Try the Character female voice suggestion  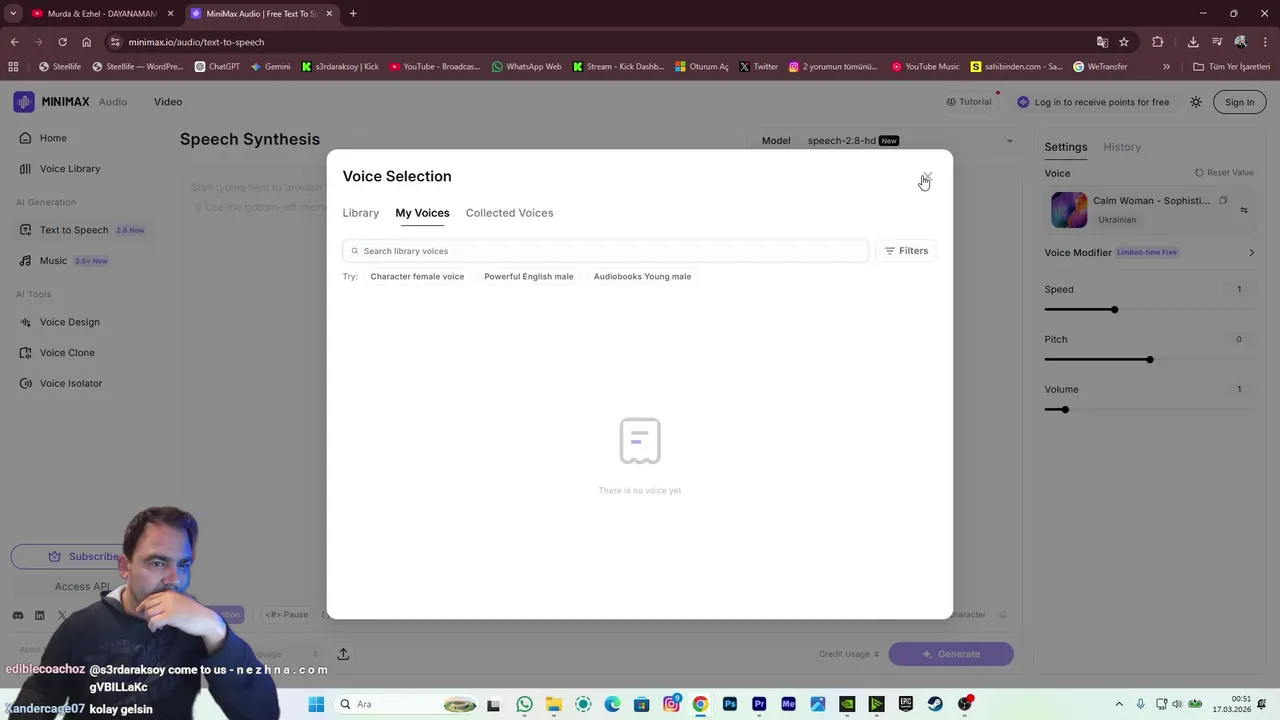tap(417, 276)
